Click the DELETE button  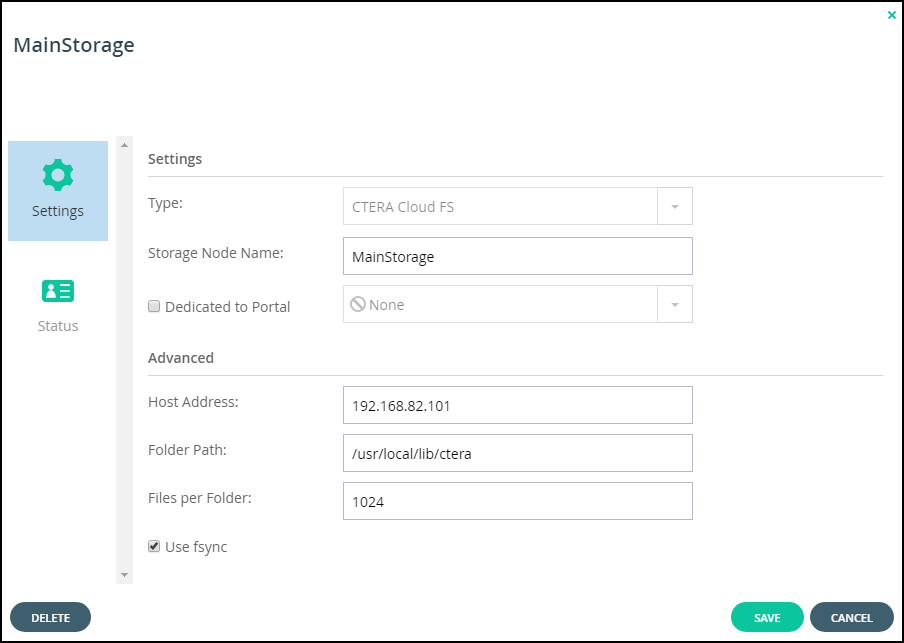coord(51,618)
